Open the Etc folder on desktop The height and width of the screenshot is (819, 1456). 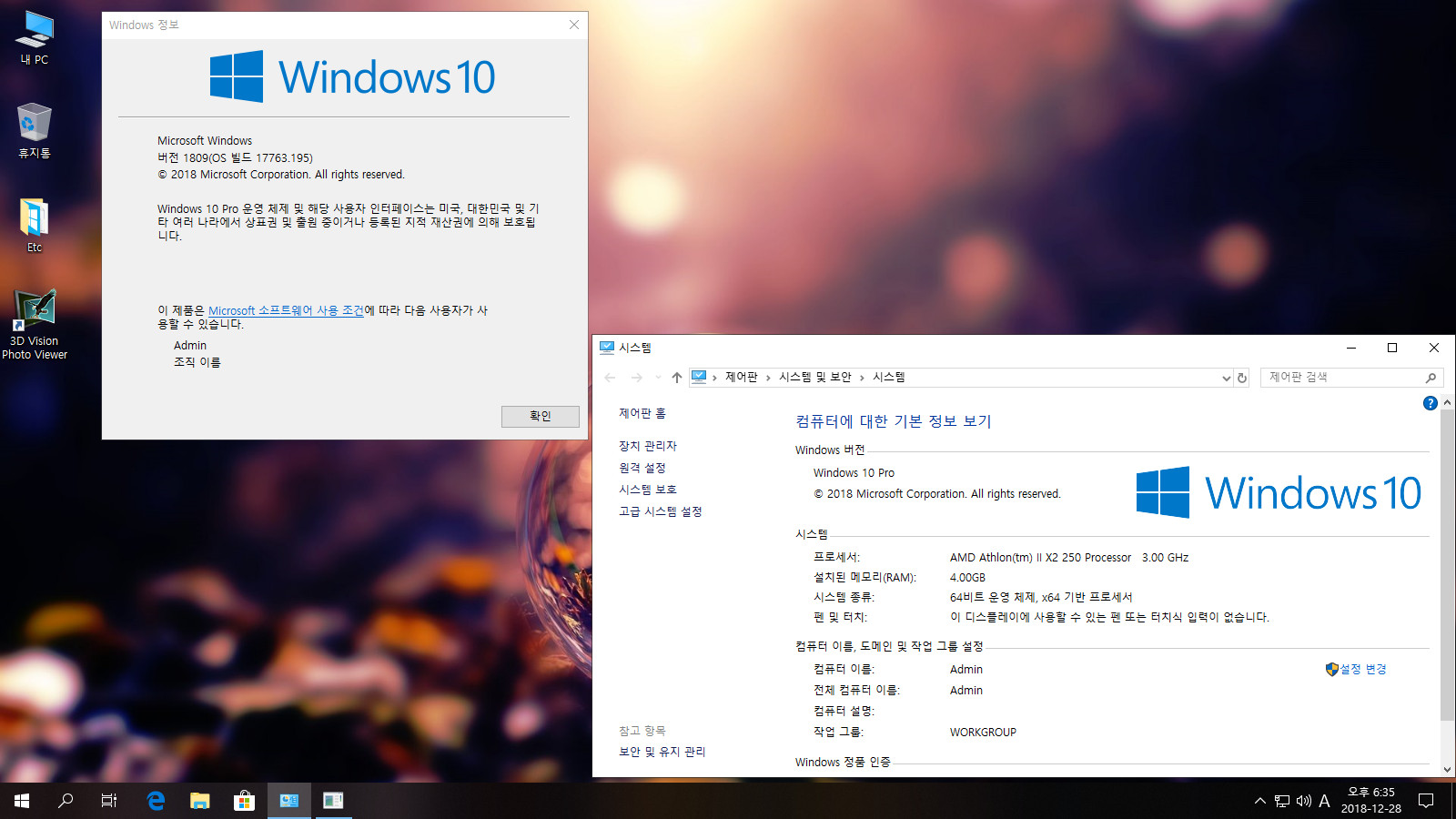coord(35,226)
